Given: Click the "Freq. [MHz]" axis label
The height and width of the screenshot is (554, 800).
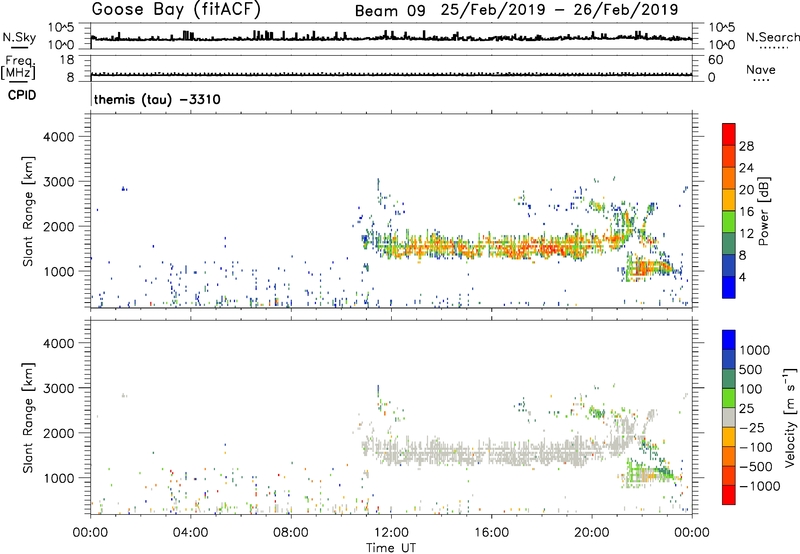Looking at the screenshot, I should [x=18, y=67].
